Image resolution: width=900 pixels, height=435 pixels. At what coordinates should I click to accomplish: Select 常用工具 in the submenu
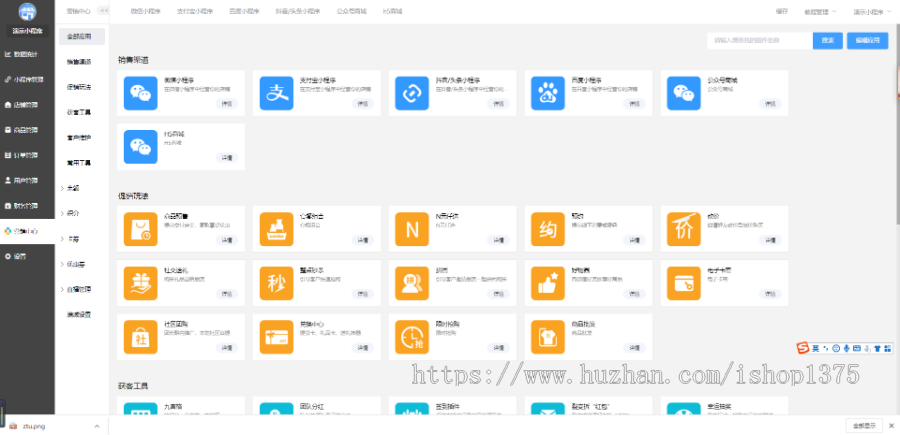(x=79, y=163)
